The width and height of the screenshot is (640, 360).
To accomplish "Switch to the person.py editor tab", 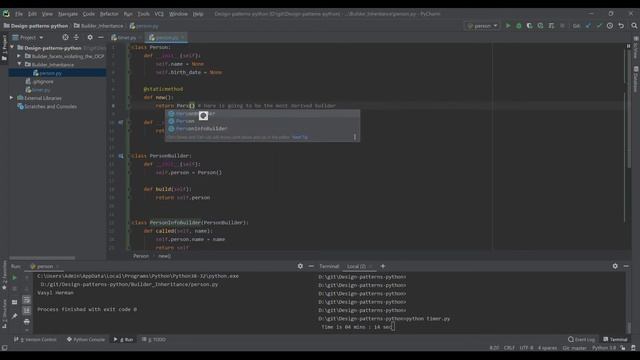I will (167, 38).
